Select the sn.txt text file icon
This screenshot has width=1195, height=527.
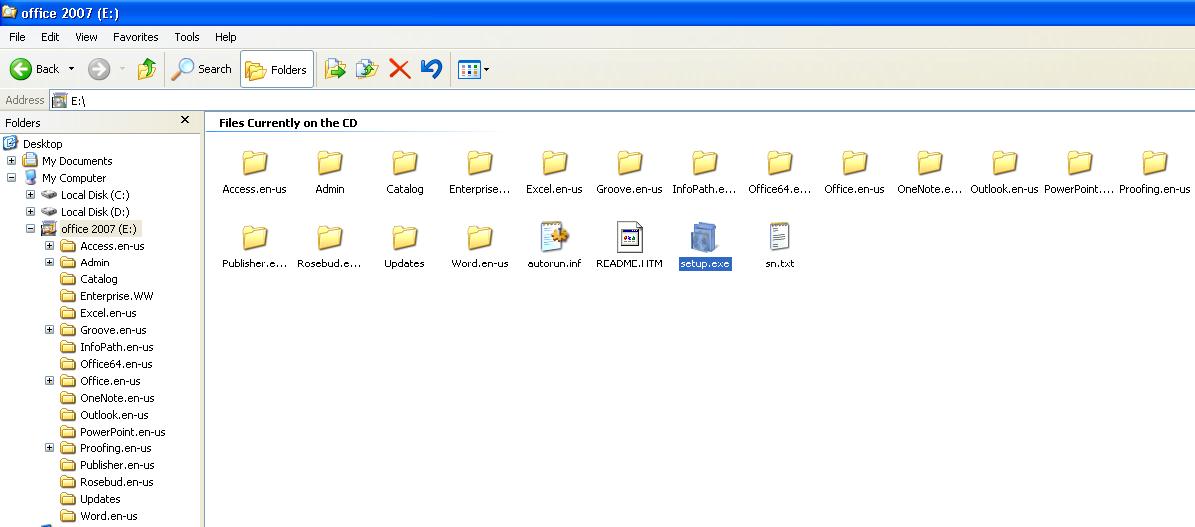[780, 237]
